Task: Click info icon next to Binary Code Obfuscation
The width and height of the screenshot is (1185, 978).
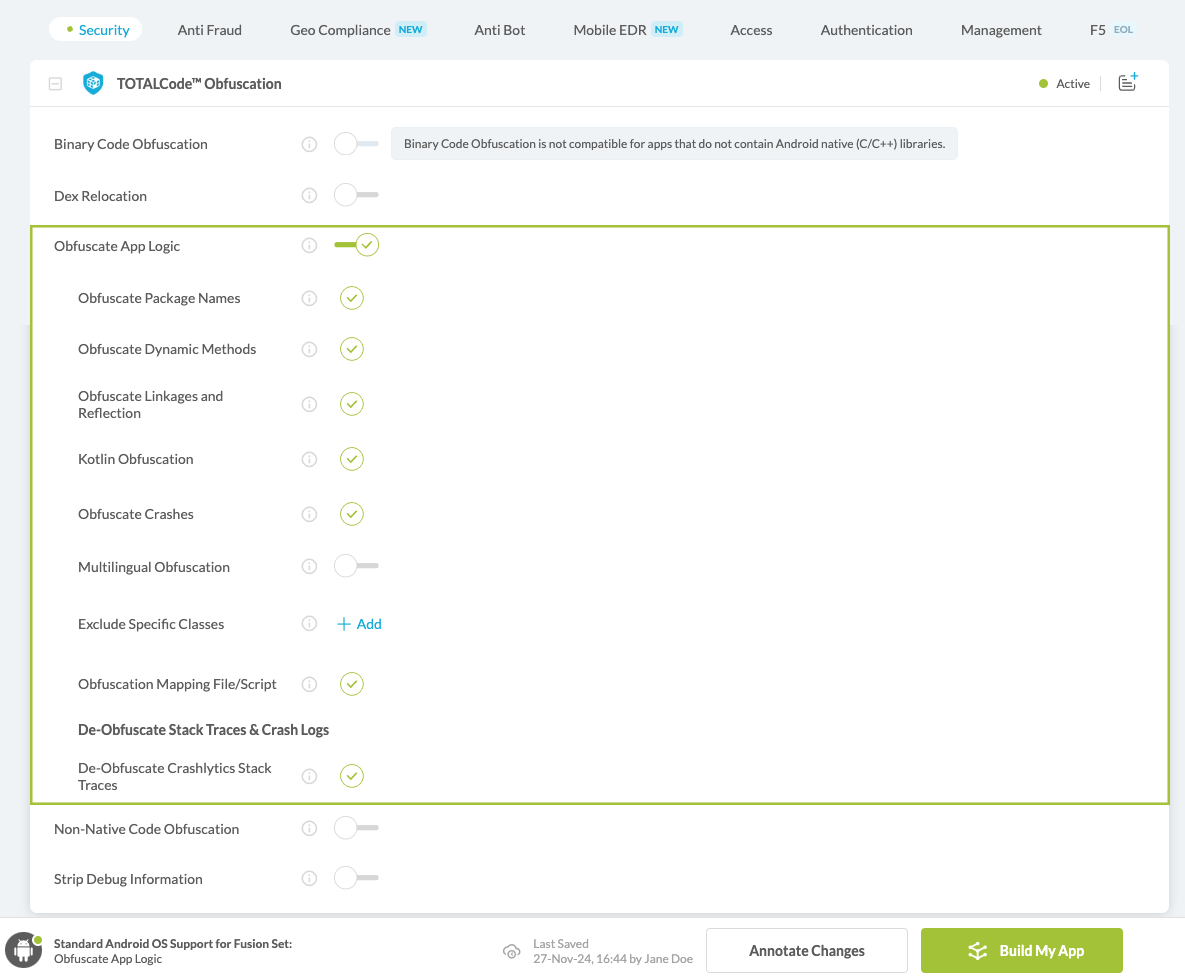Action: [309, 144]
